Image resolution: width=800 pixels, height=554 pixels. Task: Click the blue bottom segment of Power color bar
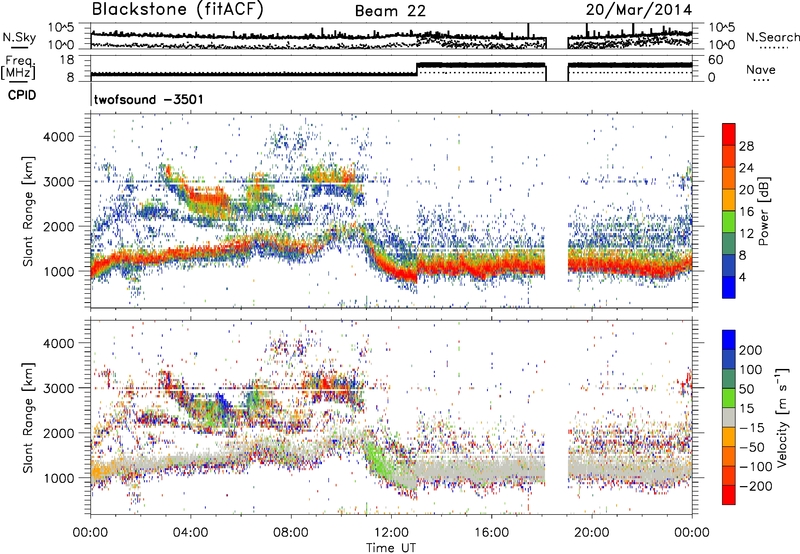point(729,288)
